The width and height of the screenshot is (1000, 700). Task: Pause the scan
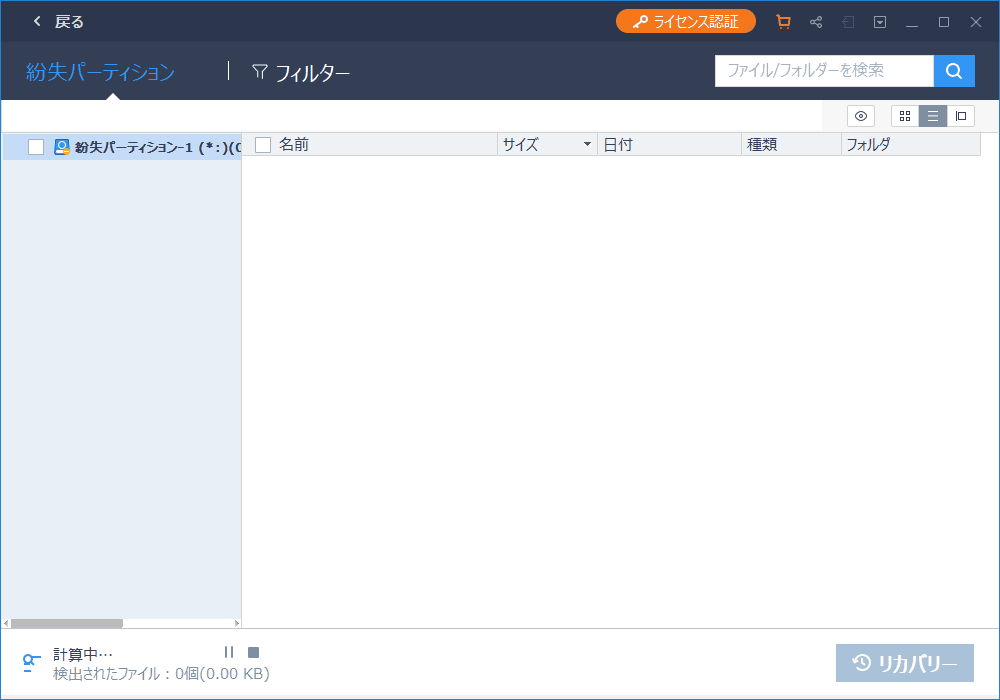point(229,652)
